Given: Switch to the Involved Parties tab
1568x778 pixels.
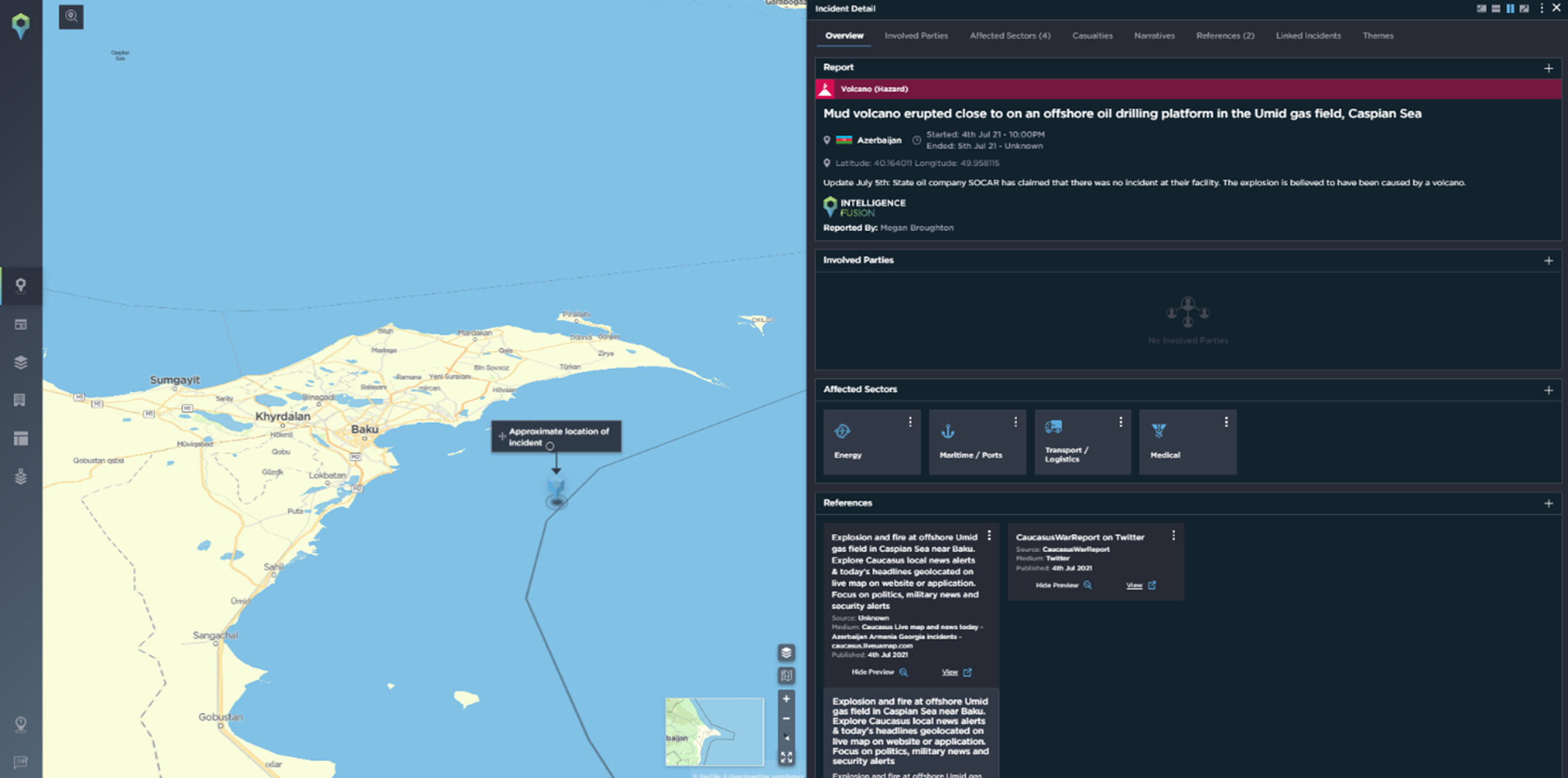Looking at the screenshot, I should click(x=916, y=35).
